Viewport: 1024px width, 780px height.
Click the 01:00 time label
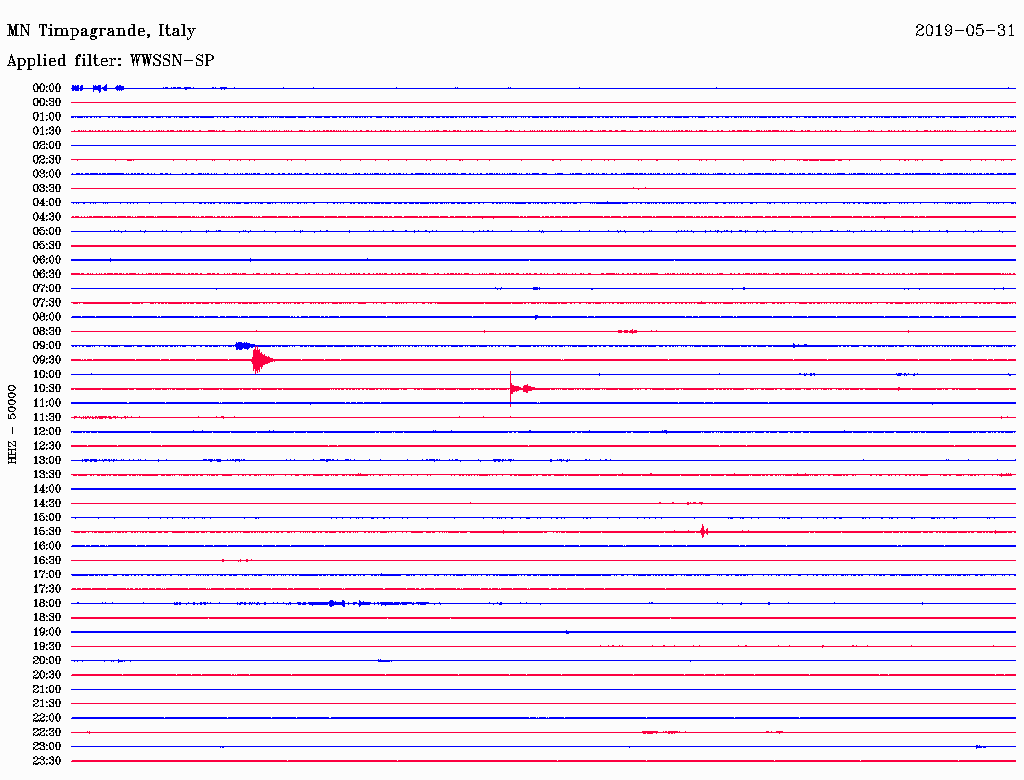coord(47,116)
